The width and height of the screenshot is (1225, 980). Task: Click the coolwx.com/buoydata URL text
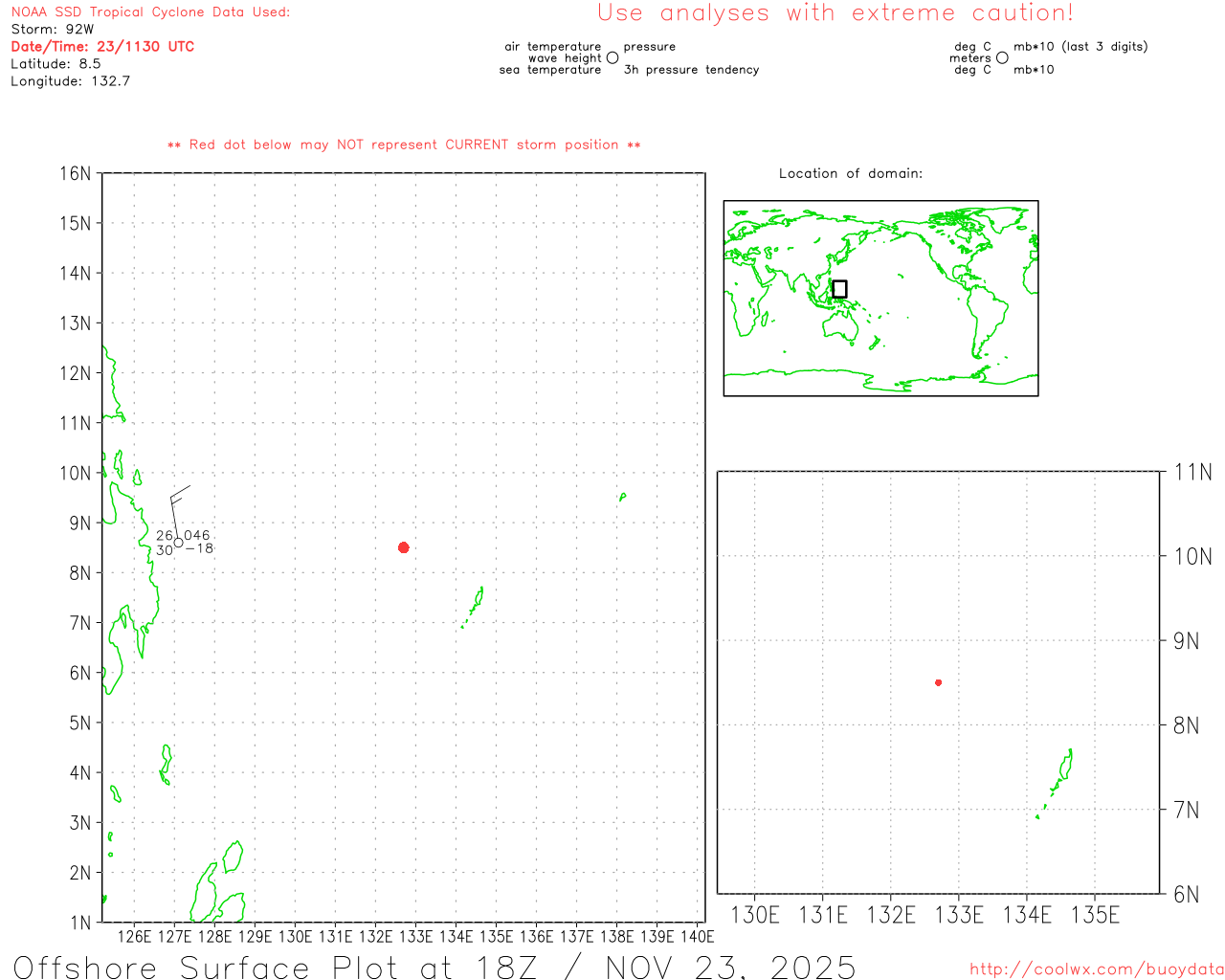click(1097, 969)
